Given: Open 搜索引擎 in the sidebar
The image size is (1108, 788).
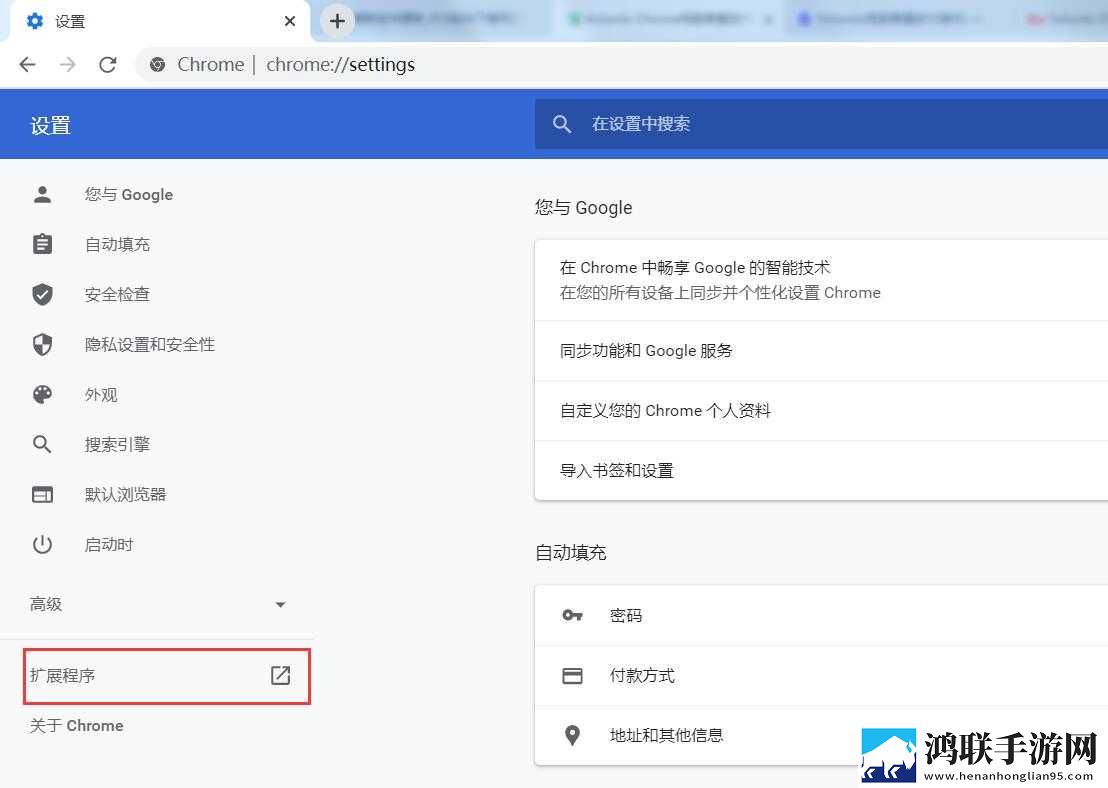Looking at the screenshot, I should 117,445.
